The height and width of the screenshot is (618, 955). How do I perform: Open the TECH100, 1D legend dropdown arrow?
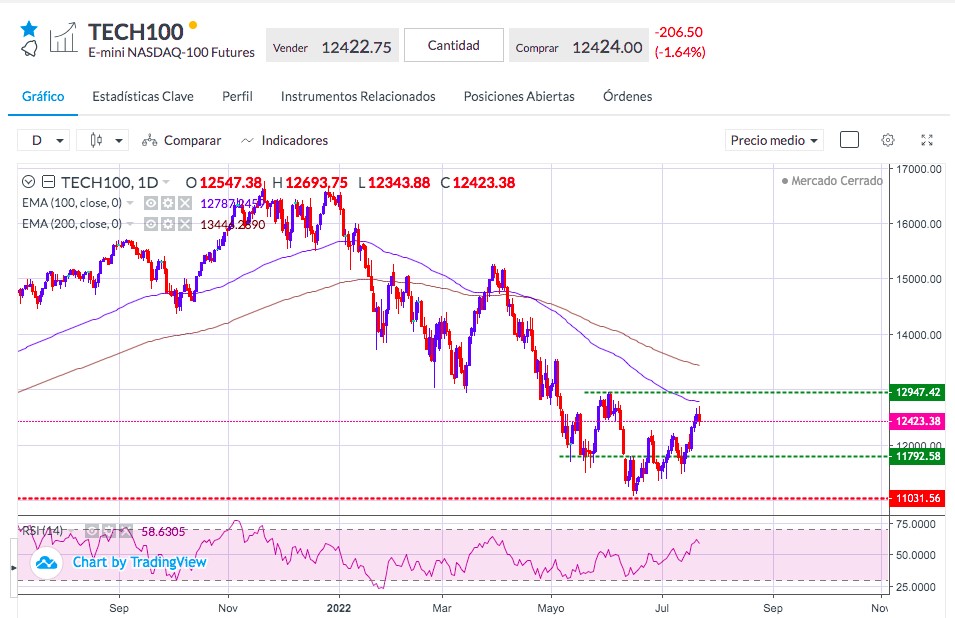click(x=166, y=182)
